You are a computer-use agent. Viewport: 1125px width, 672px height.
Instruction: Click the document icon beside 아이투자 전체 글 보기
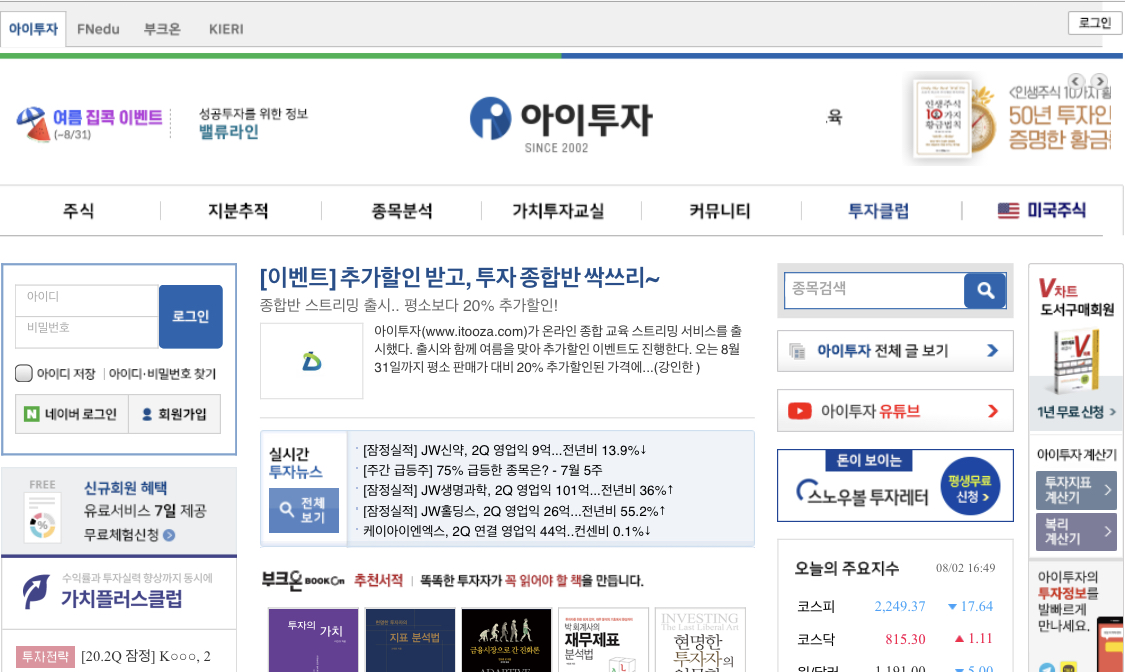797,351
